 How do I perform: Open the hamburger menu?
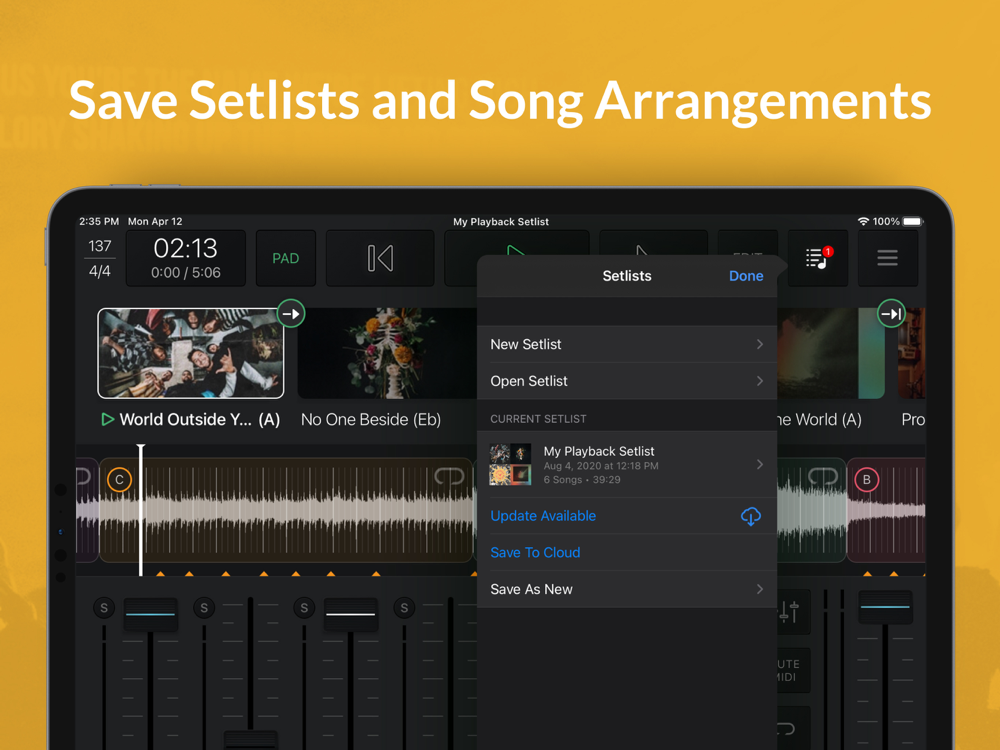(x=887, y=258)
